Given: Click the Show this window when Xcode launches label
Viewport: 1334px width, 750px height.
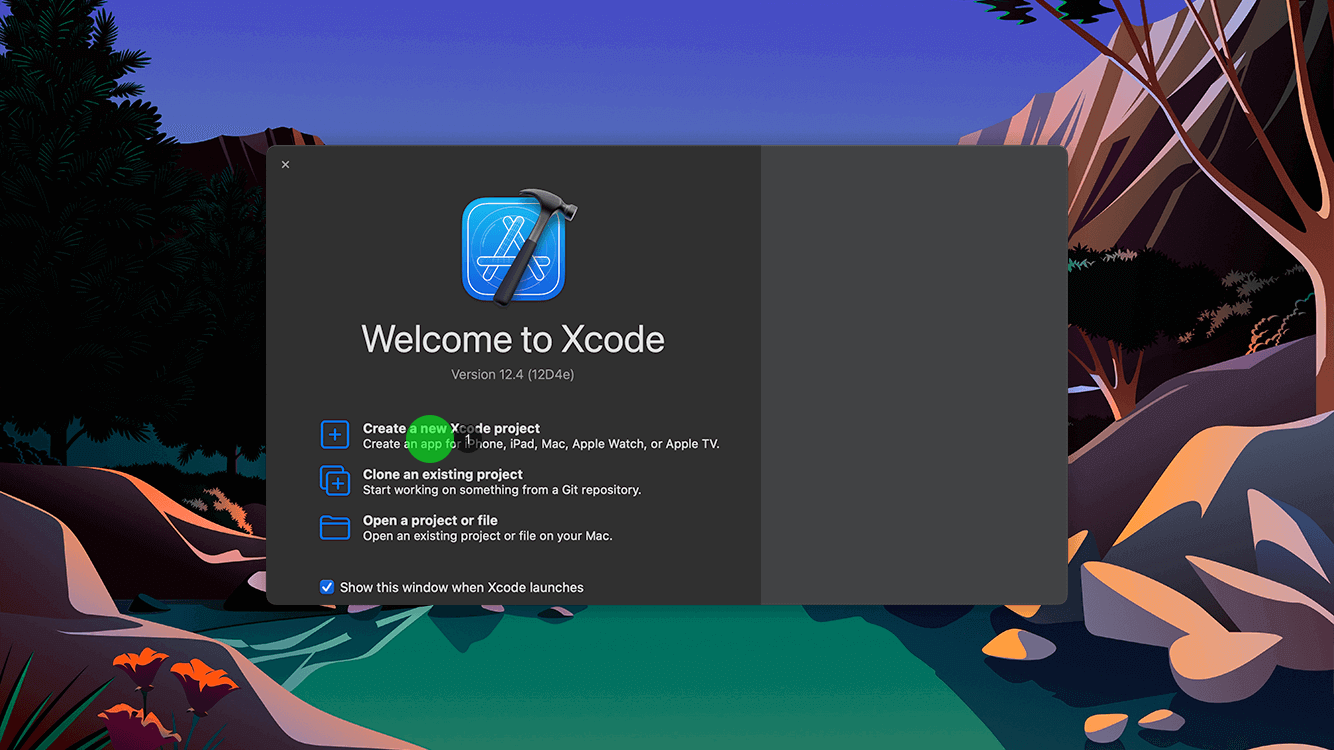Looking at the screenshot, I should click(462, 587).
